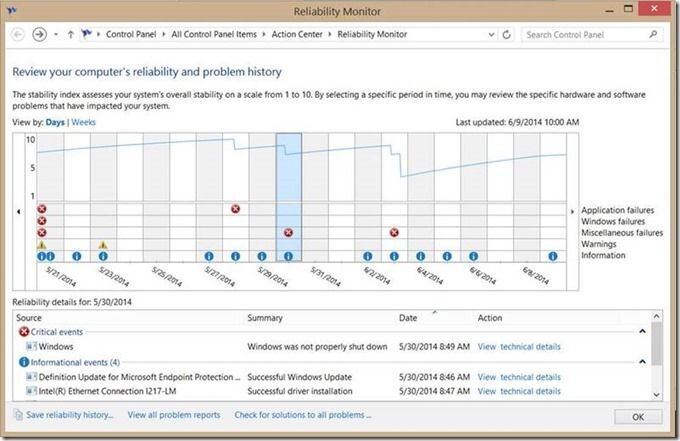Switch chart view to Weeks
This screenshot has height=441, width=680.
click(83, 122)
